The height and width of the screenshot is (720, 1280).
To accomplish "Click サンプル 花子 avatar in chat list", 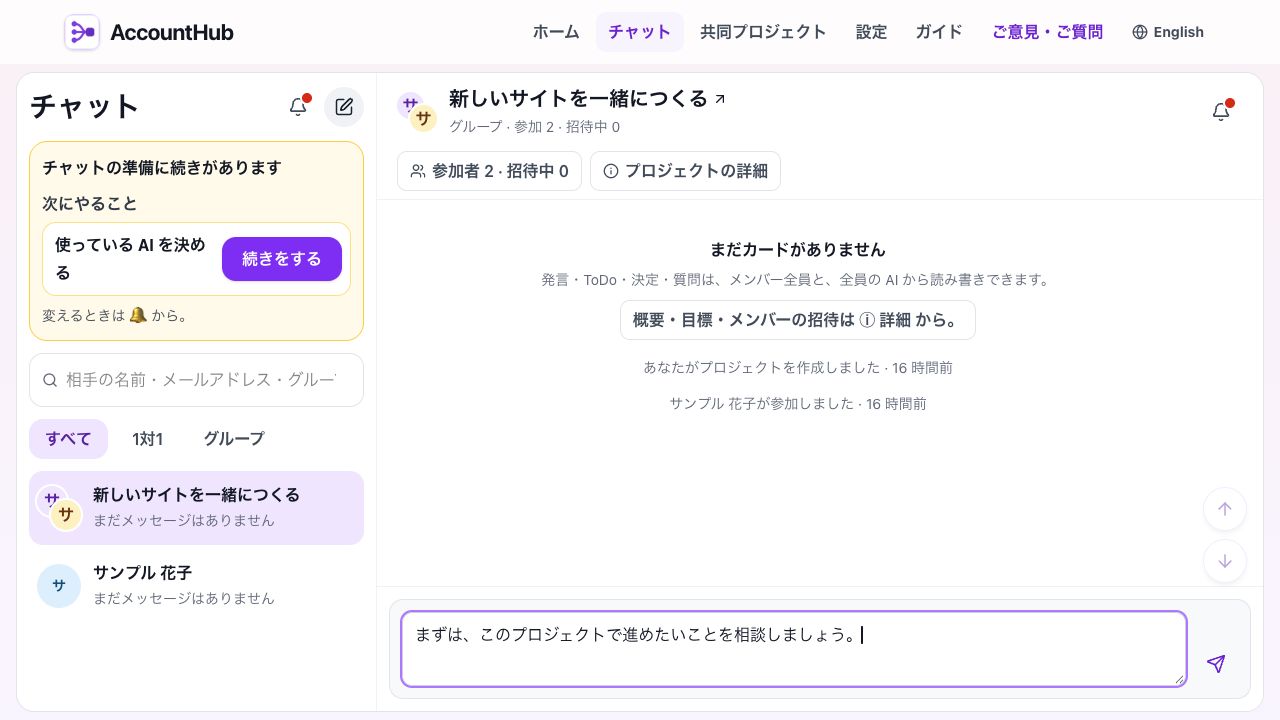I will point(59,586).
